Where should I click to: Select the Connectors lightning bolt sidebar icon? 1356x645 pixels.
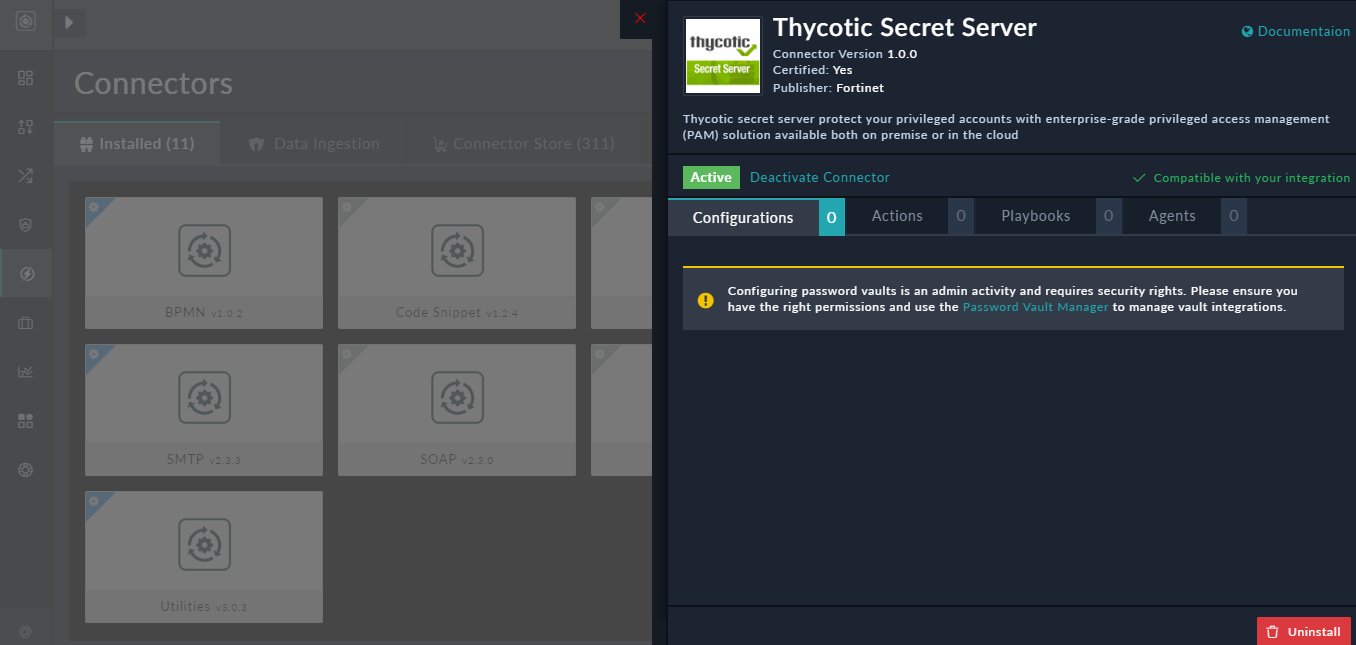point(25,273)
